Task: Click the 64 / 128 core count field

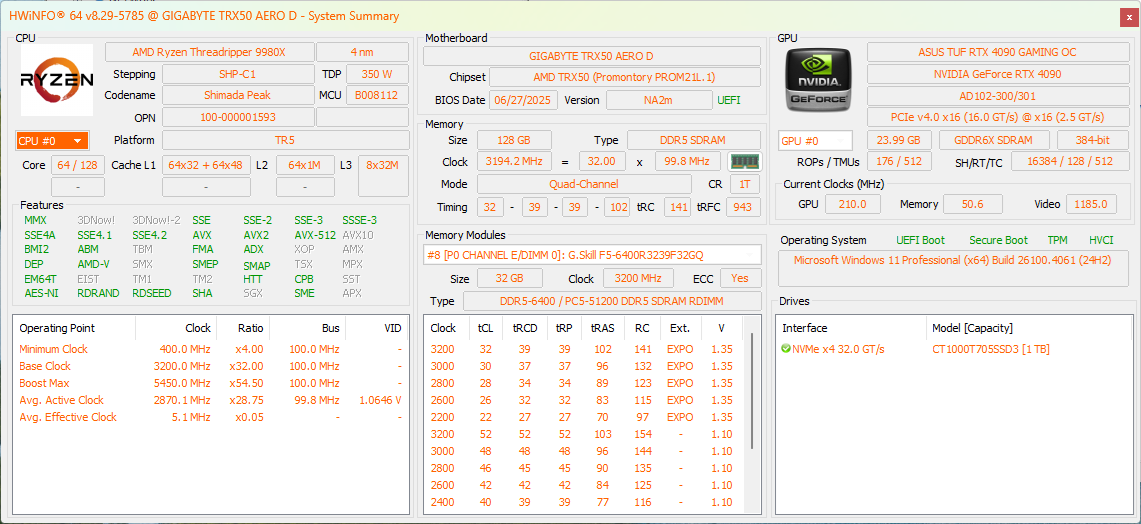Action: [x=78, y=165]
